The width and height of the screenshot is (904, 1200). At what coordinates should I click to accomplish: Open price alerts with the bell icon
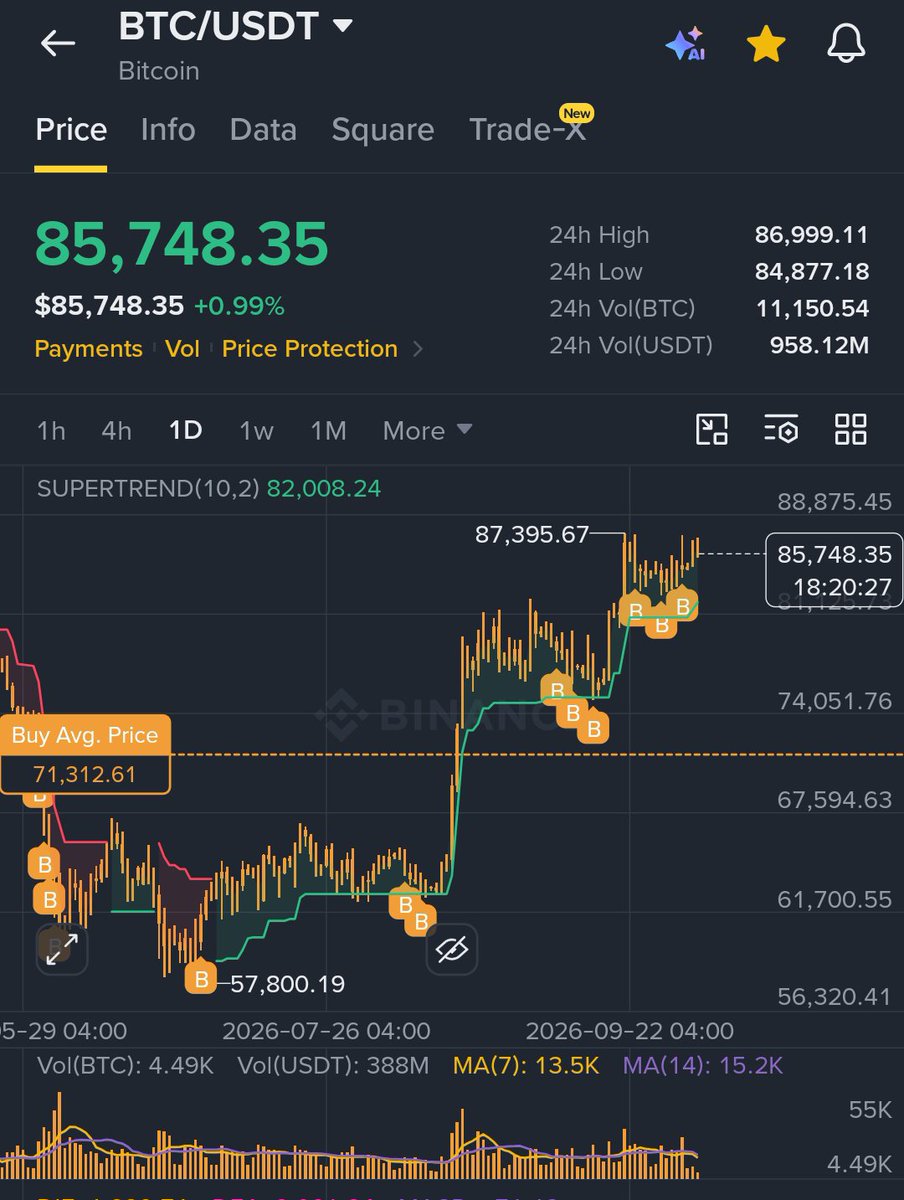tap(846, 44)
